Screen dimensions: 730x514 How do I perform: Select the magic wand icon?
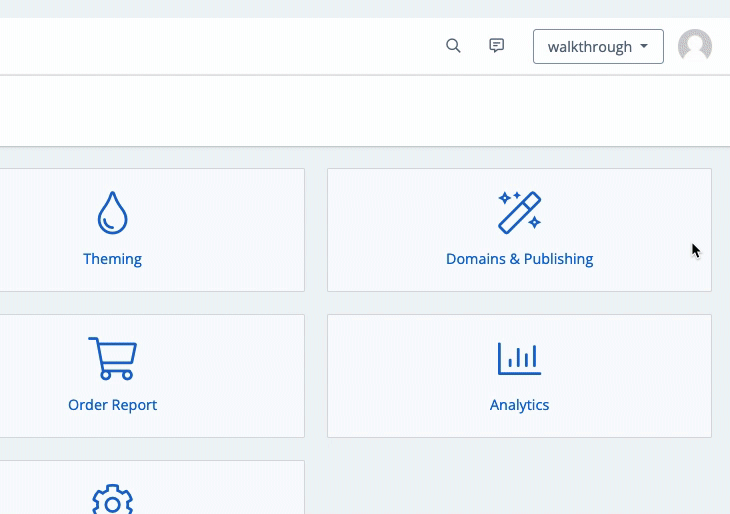pos(519,212)
